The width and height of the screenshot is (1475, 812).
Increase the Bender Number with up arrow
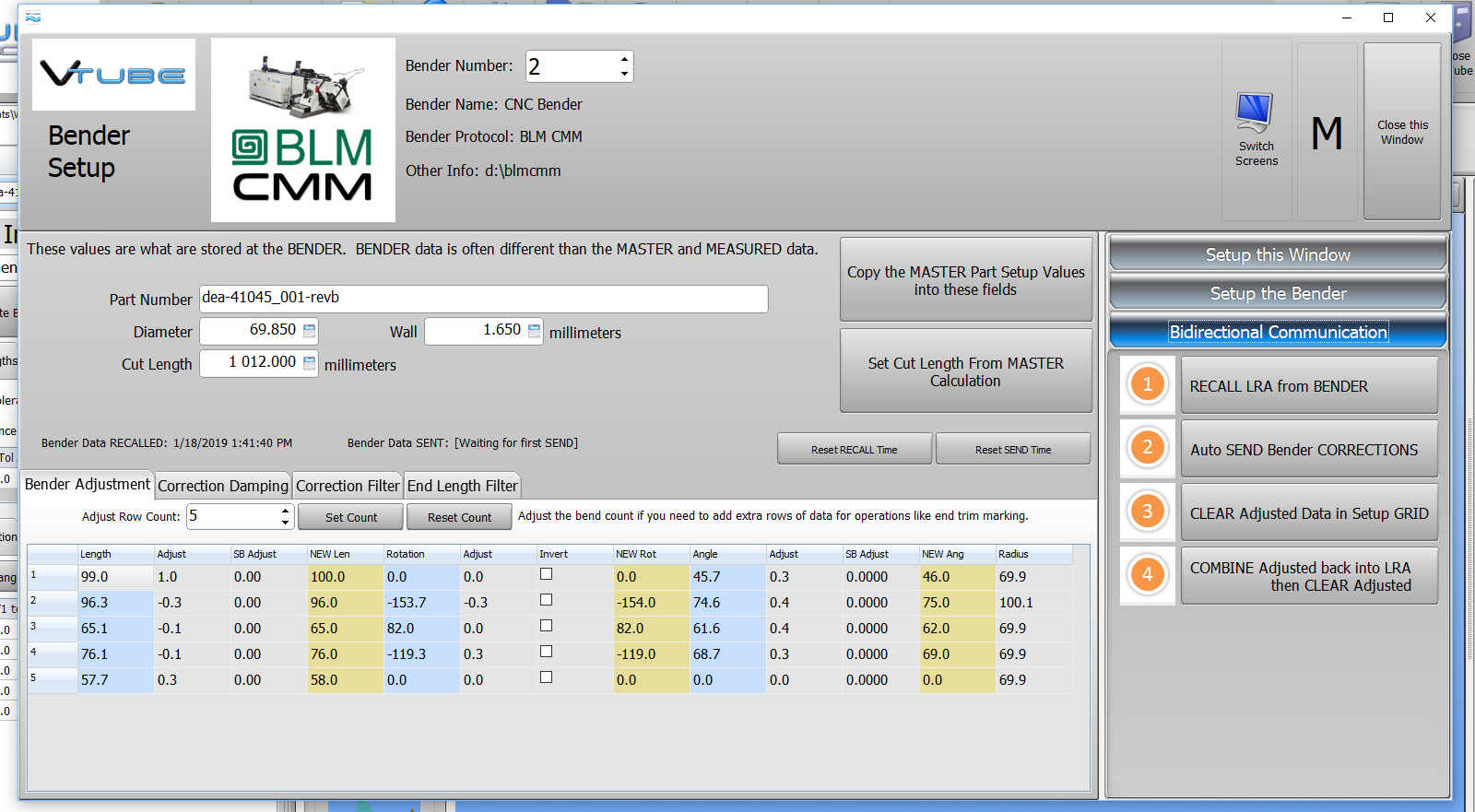[x=624, y=59]
